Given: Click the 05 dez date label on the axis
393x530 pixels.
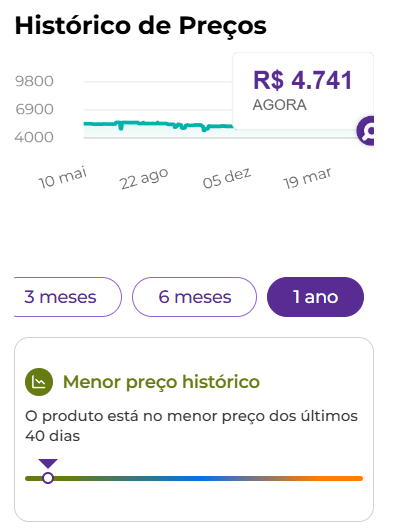Looking at the screenshot, I should tap(227, 177).
